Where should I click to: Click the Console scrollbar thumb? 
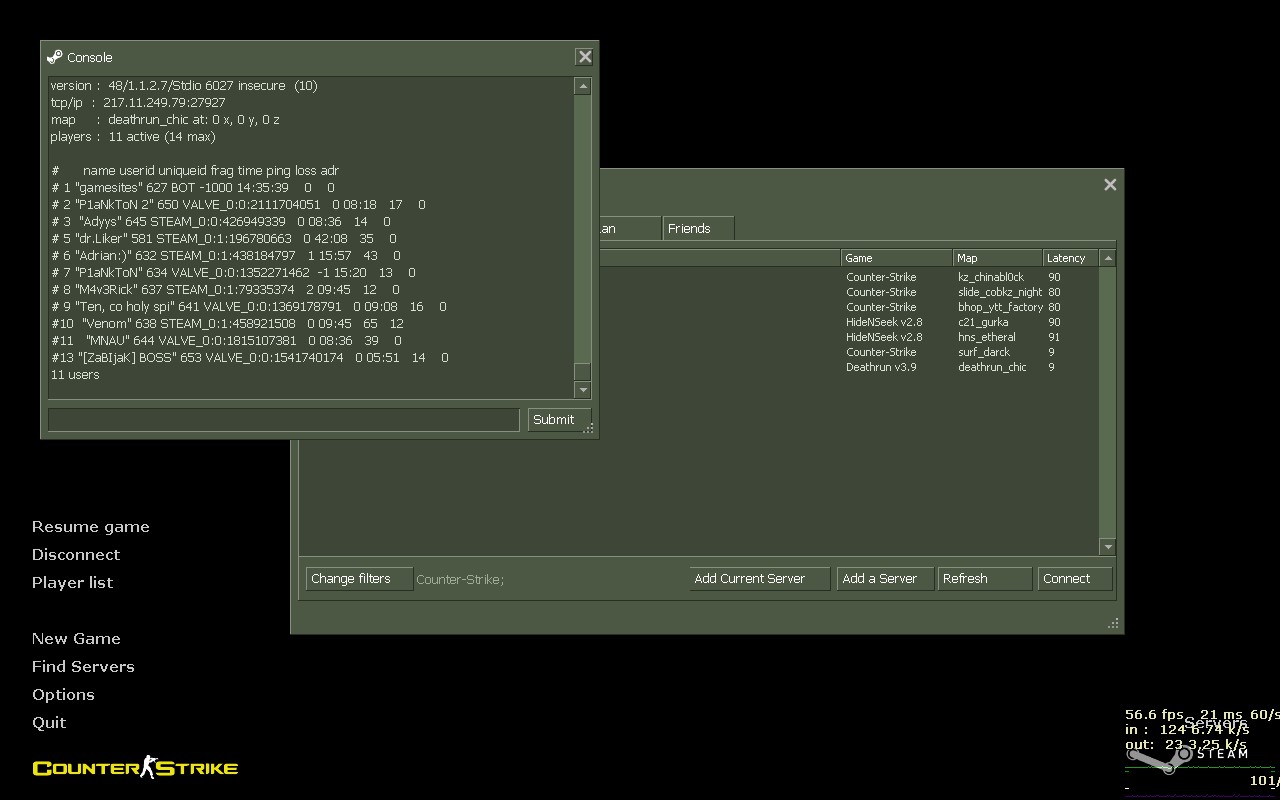point(582,371)
